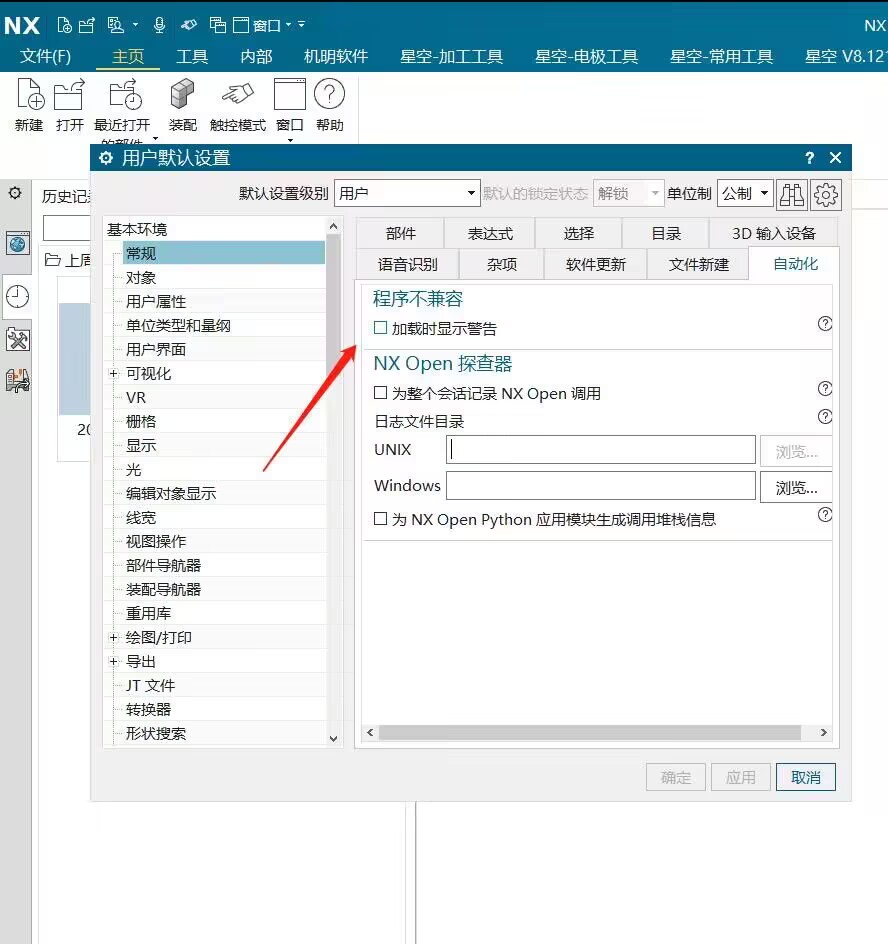The image size is (888, 944).
Task: Open the 星空-加工工具 ribbon tab
Action: 451,57
